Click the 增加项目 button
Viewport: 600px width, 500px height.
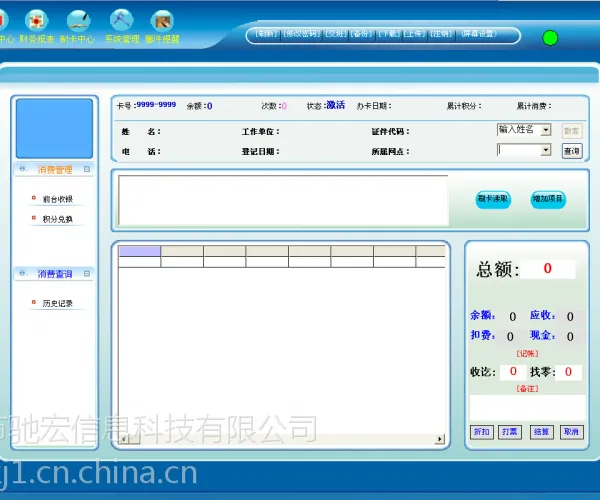click(548, 199)
